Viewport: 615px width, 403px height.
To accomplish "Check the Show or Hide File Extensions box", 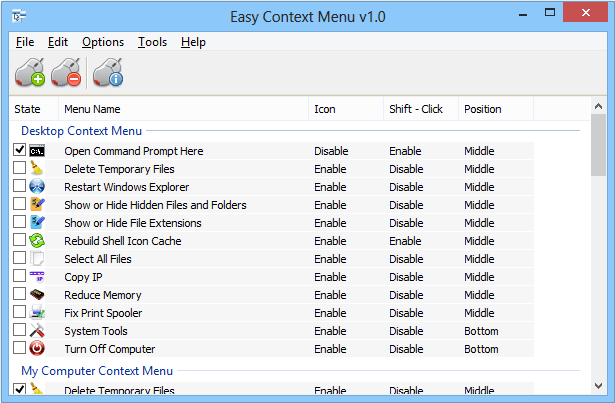I will pyautogui.click(x=19, y=222).
